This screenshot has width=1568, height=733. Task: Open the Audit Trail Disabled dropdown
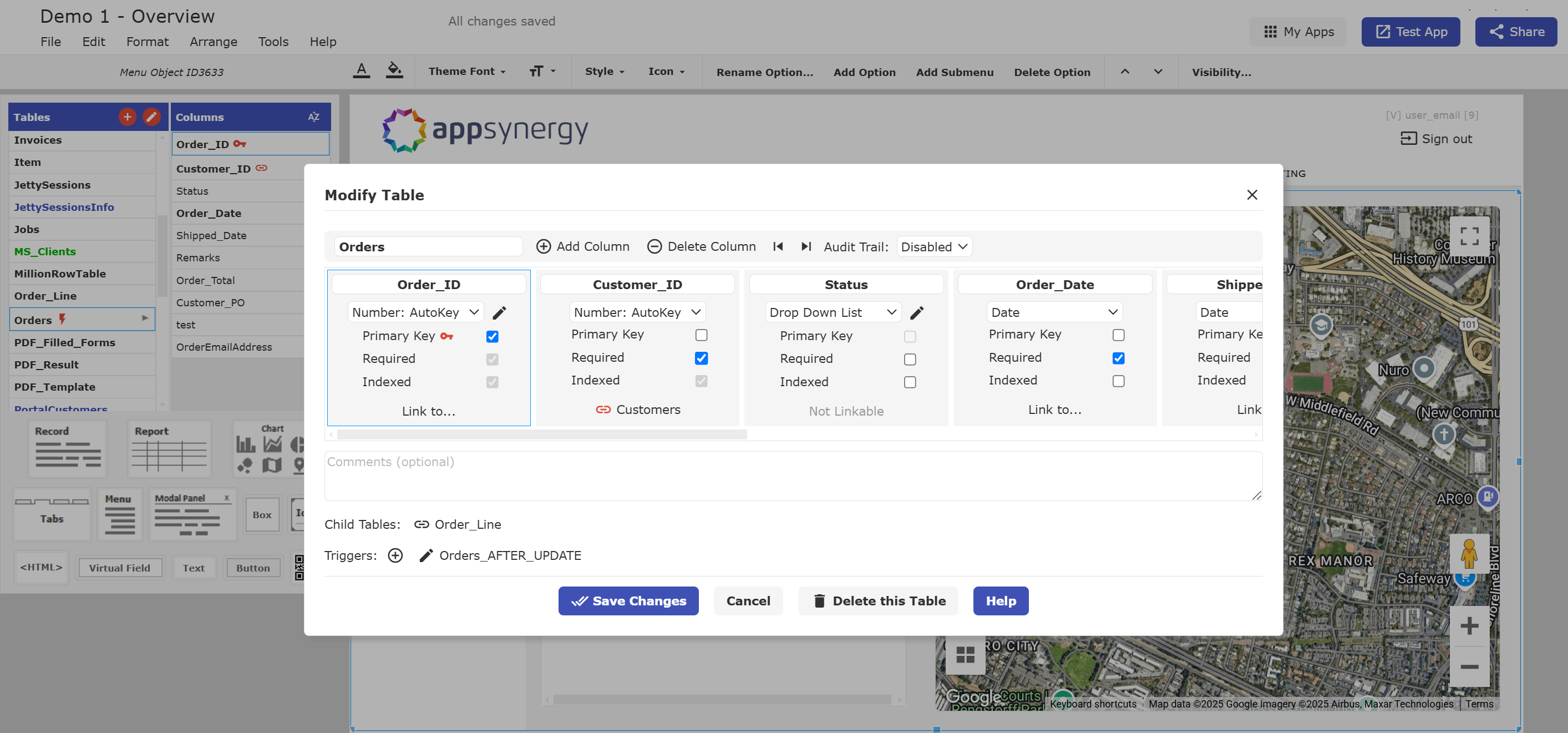coord(933,246)
